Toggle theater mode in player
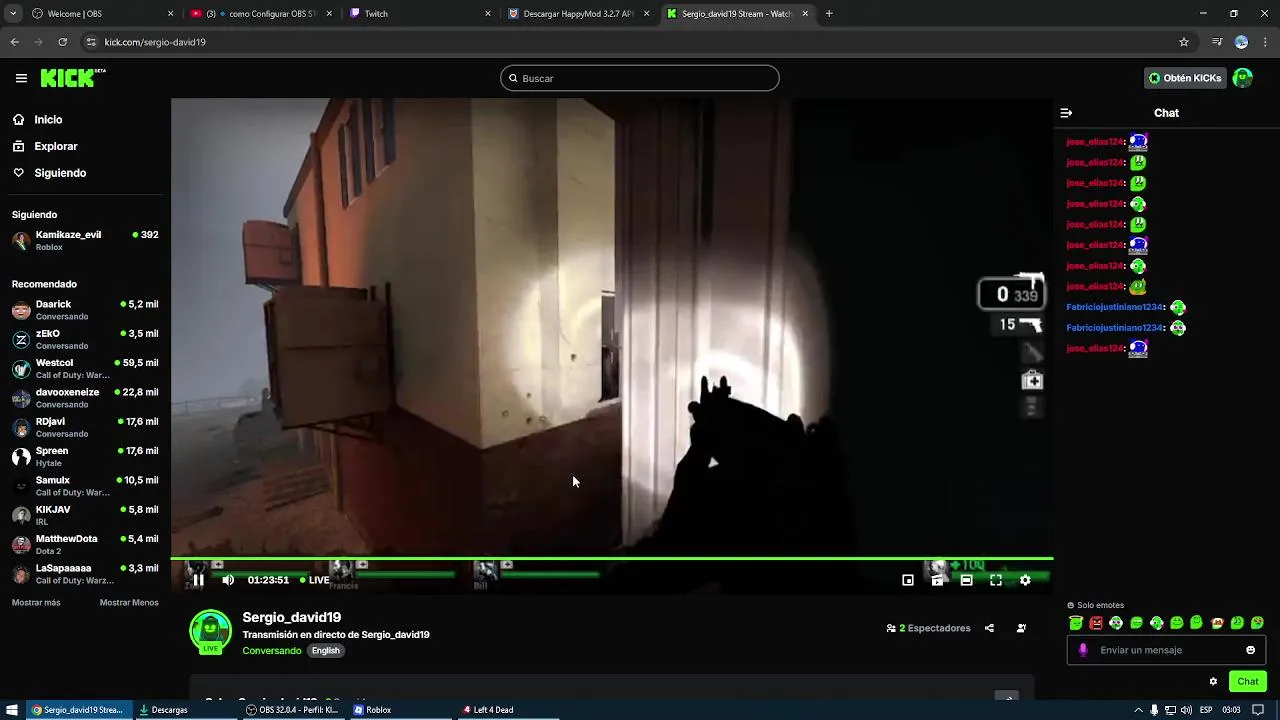1280x720 pixels. [x=966, y=580]
